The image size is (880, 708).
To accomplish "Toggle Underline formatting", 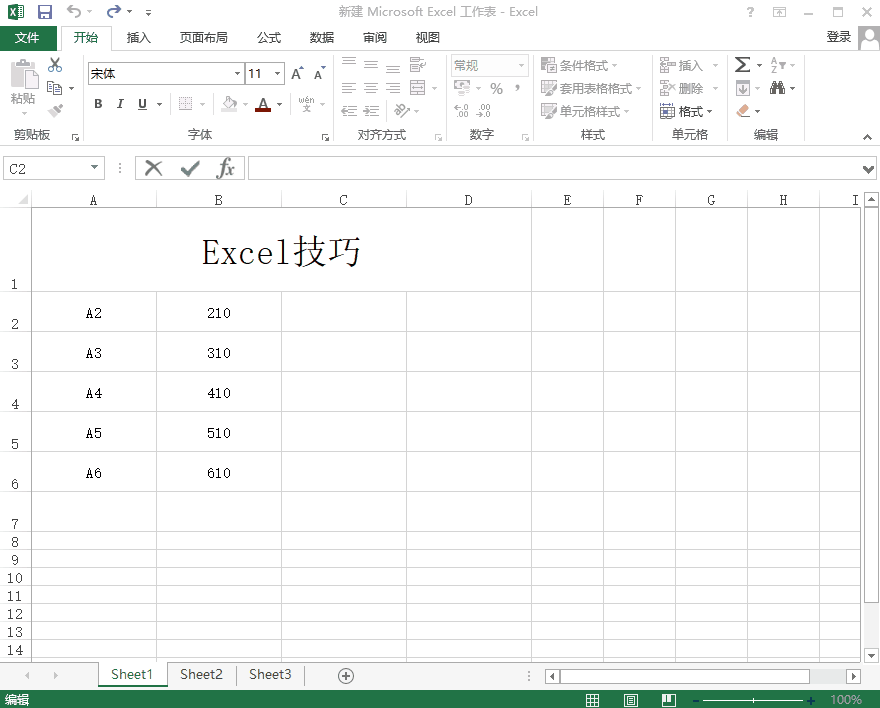I will click(x=142, y=104).
